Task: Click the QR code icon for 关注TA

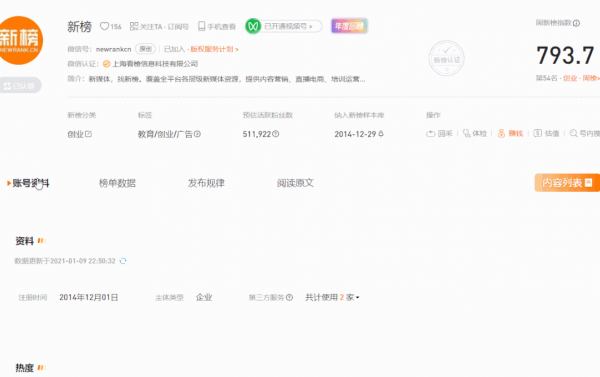Action: point(134,26)
